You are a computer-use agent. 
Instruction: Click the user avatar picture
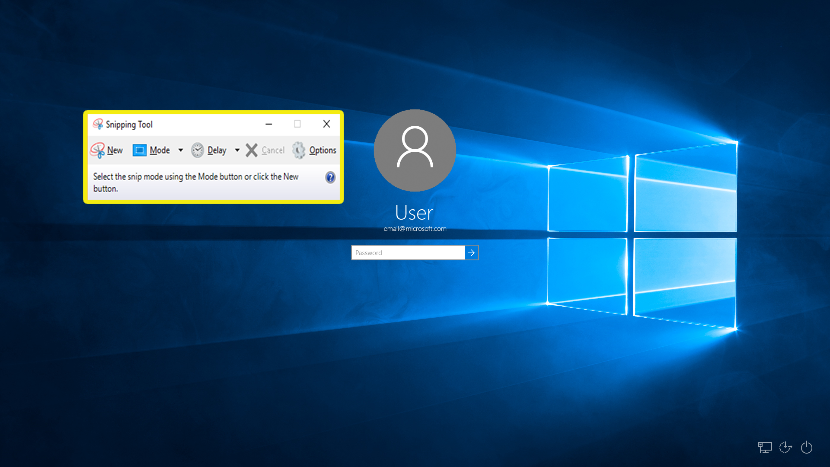[415, 150]
